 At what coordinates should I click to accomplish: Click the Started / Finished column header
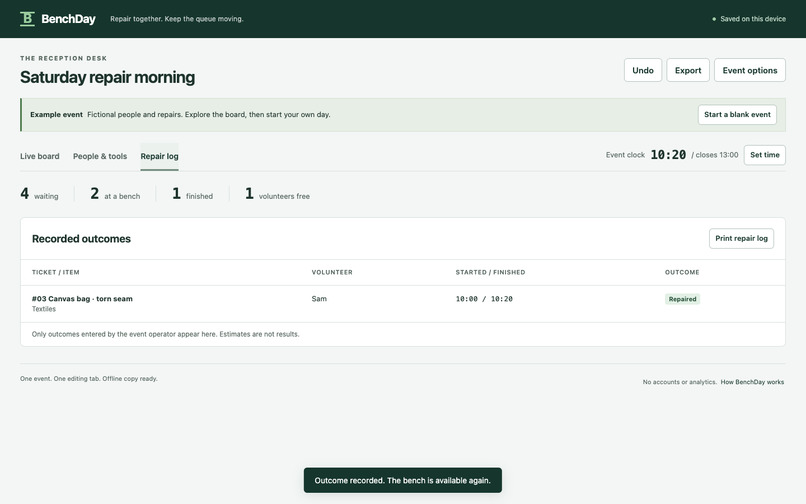[490, 272]
